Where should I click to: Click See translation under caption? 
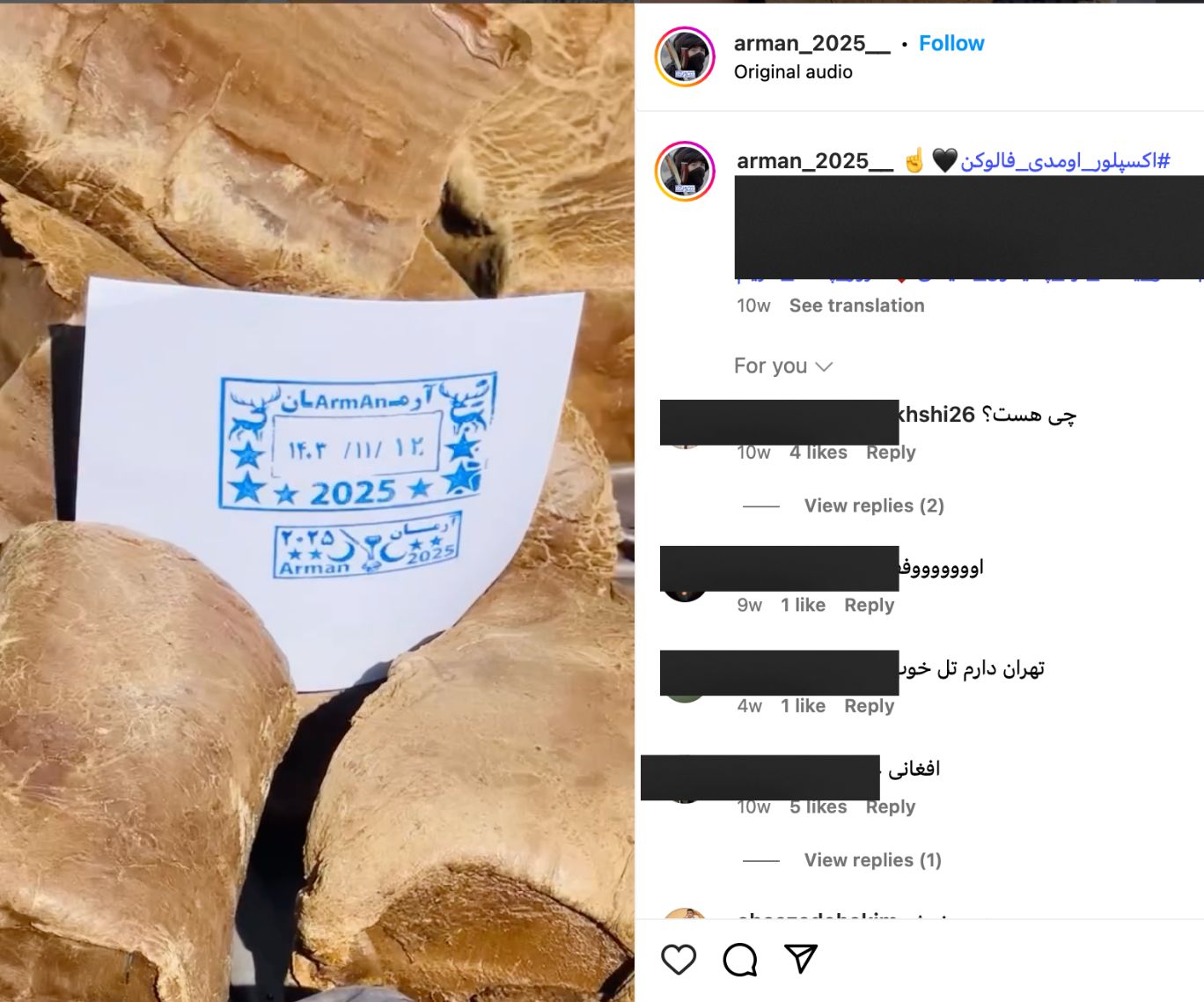856,306
